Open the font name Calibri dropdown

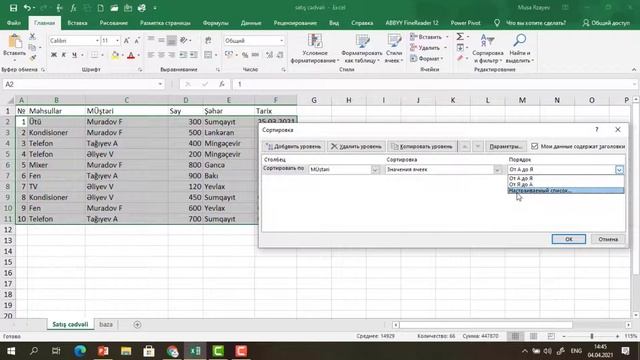point(97,40)
